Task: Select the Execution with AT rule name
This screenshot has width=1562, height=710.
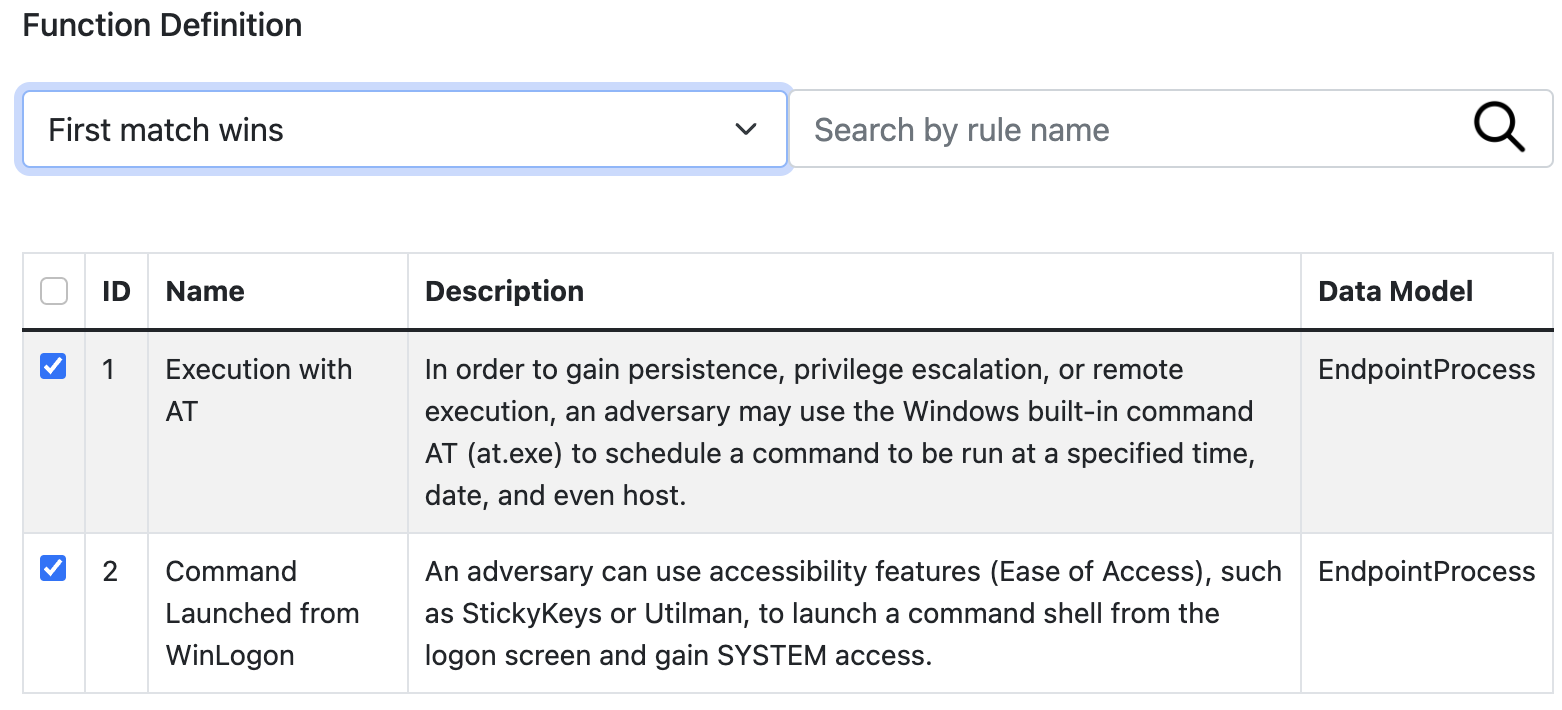Action: pyautogui.click(x=258, y=390)
